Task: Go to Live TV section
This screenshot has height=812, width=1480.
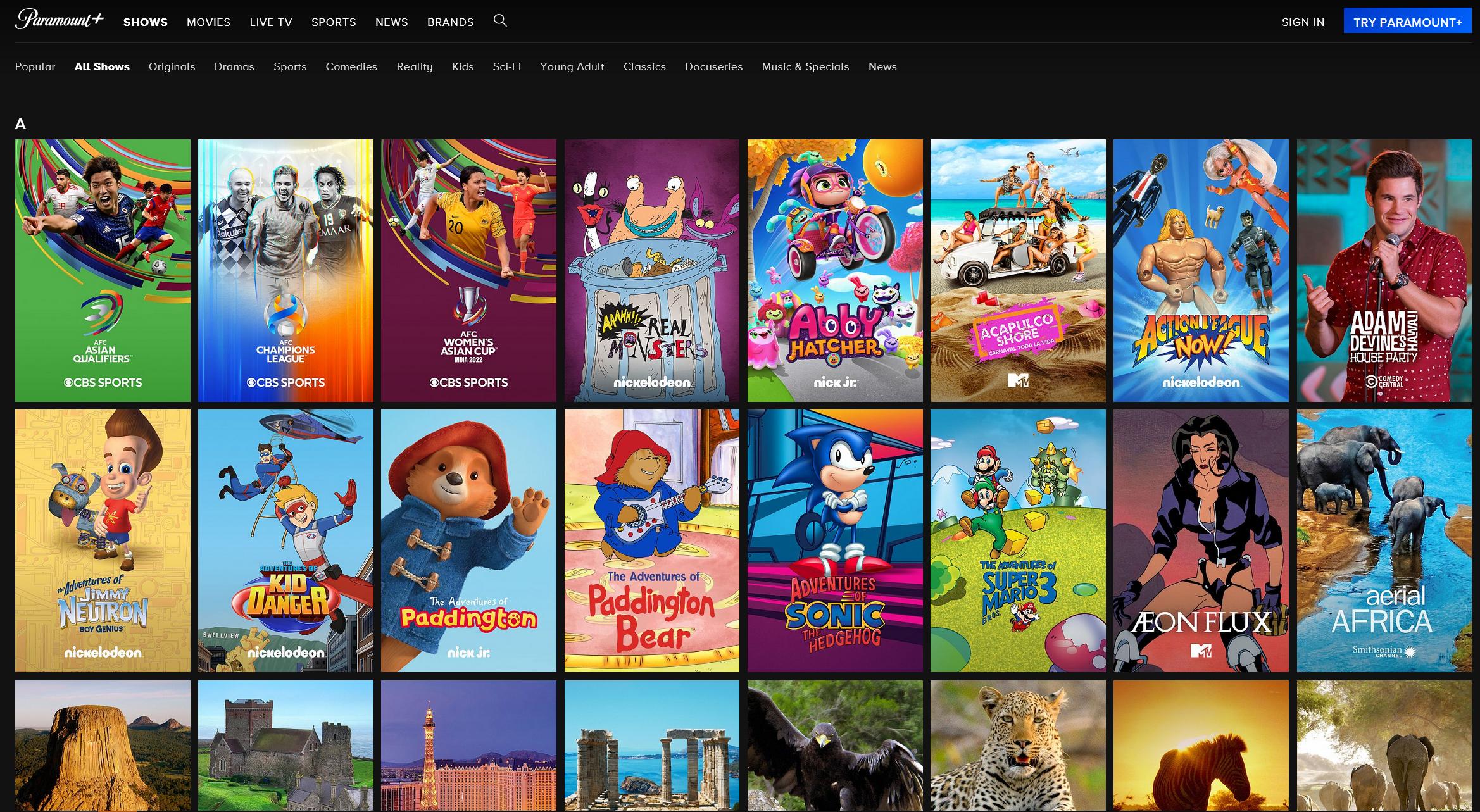Action: (270, 22)
